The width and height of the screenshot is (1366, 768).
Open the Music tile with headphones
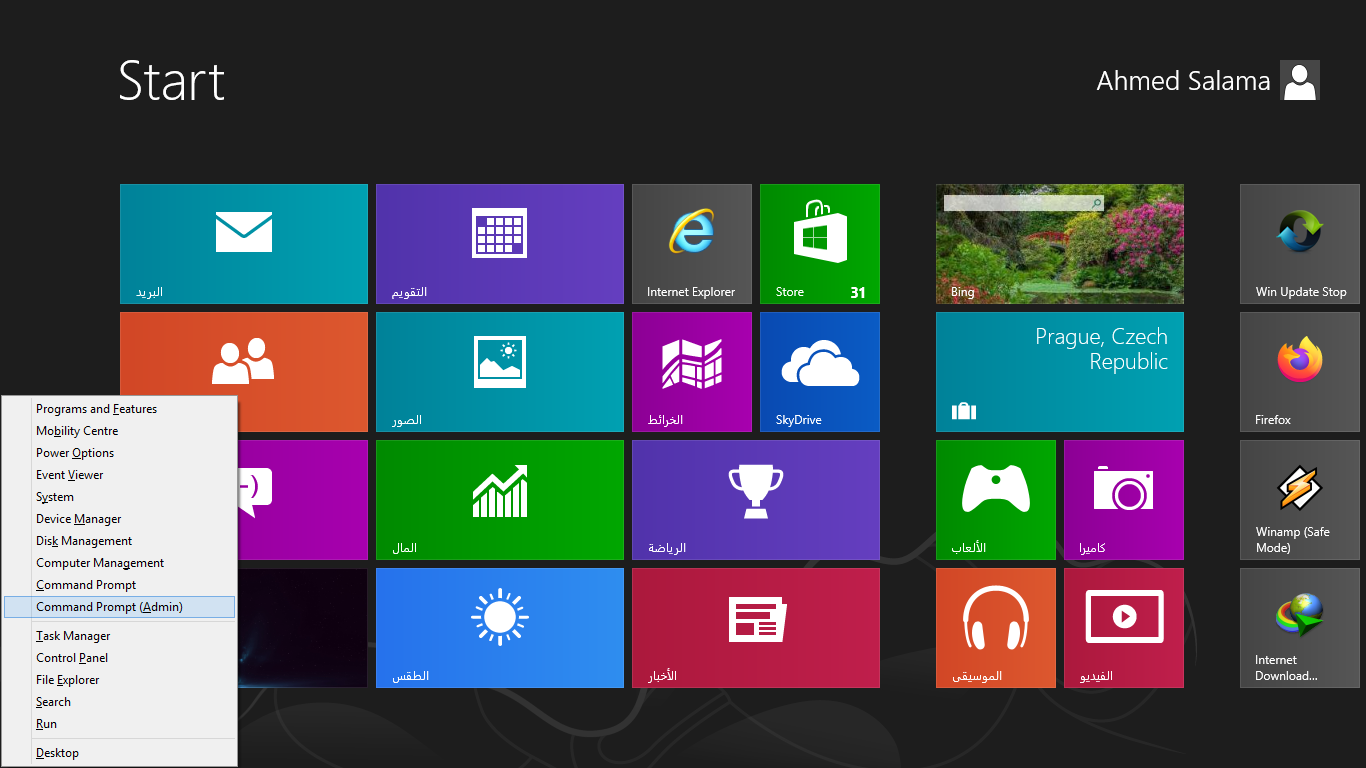[996, 628]
